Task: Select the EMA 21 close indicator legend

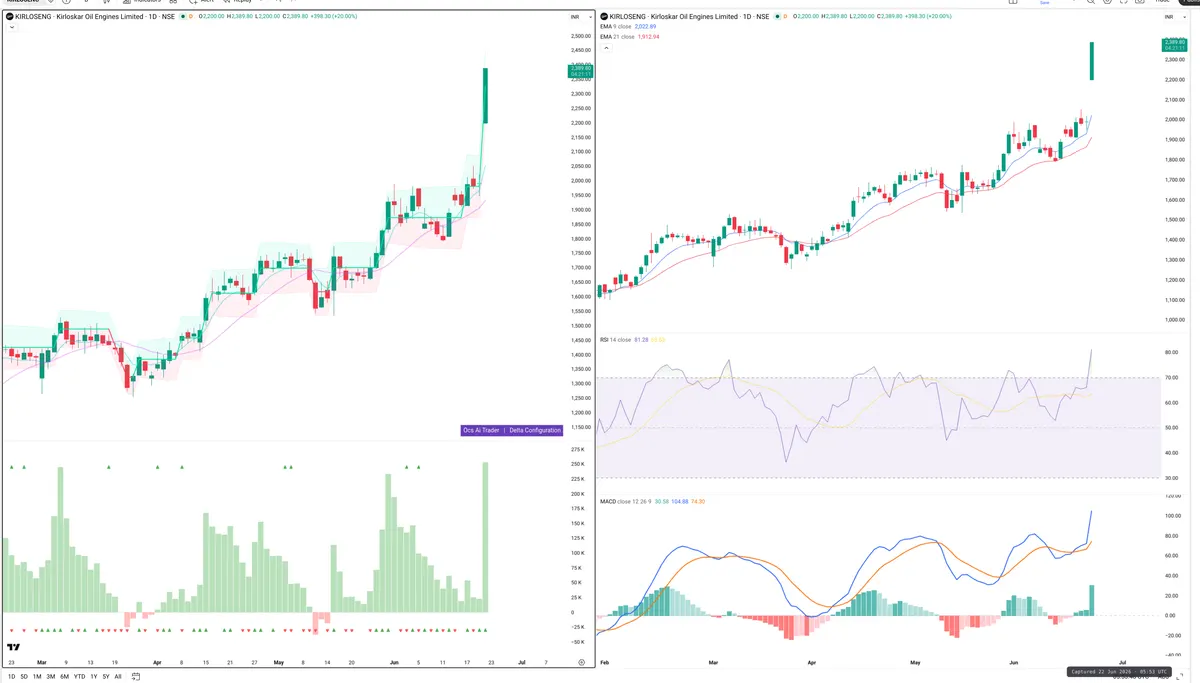Action: (x=616, y=36)
